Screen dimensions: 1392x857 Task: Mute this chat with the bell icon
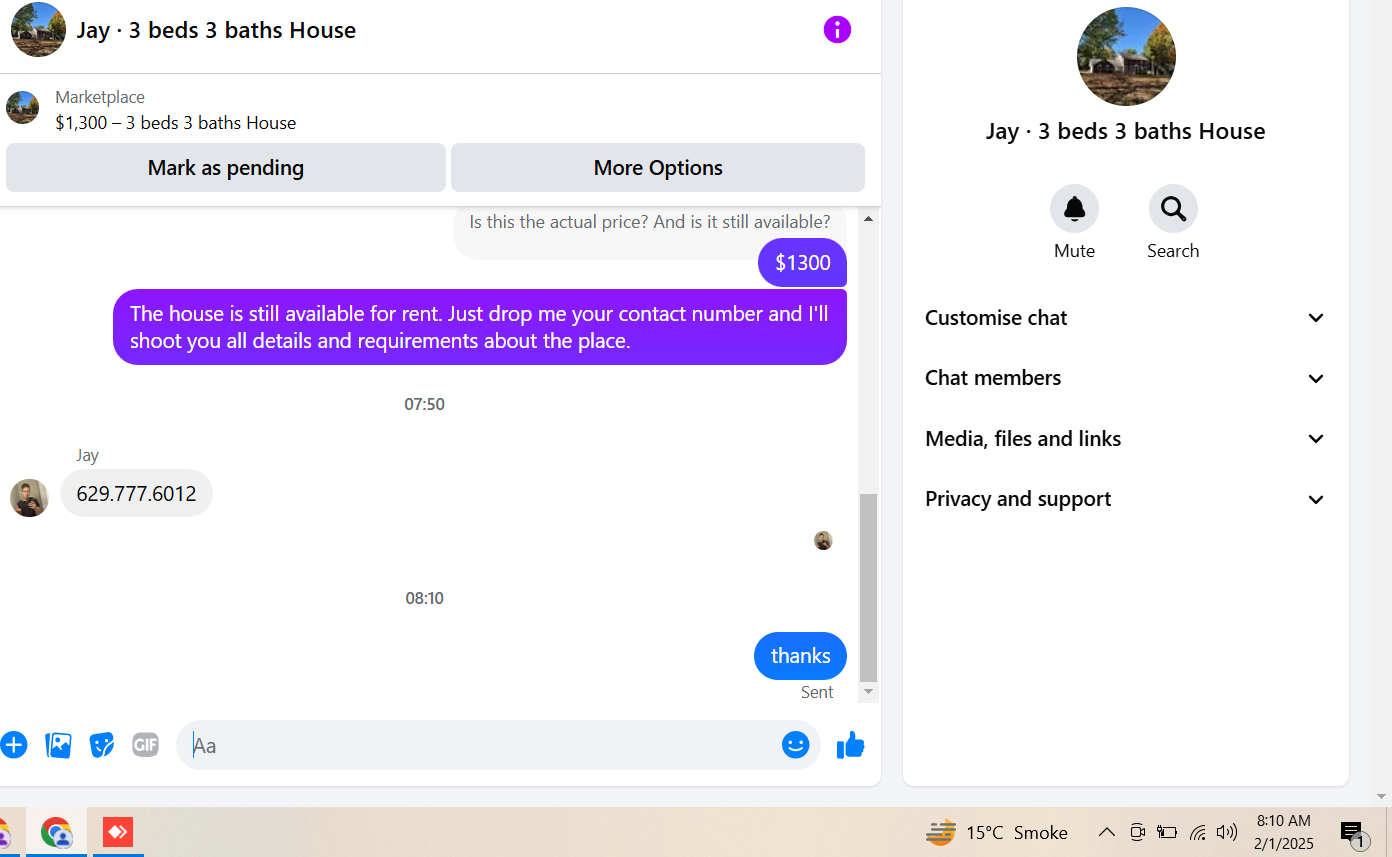pyautogui.click(x=1074, y=209)
